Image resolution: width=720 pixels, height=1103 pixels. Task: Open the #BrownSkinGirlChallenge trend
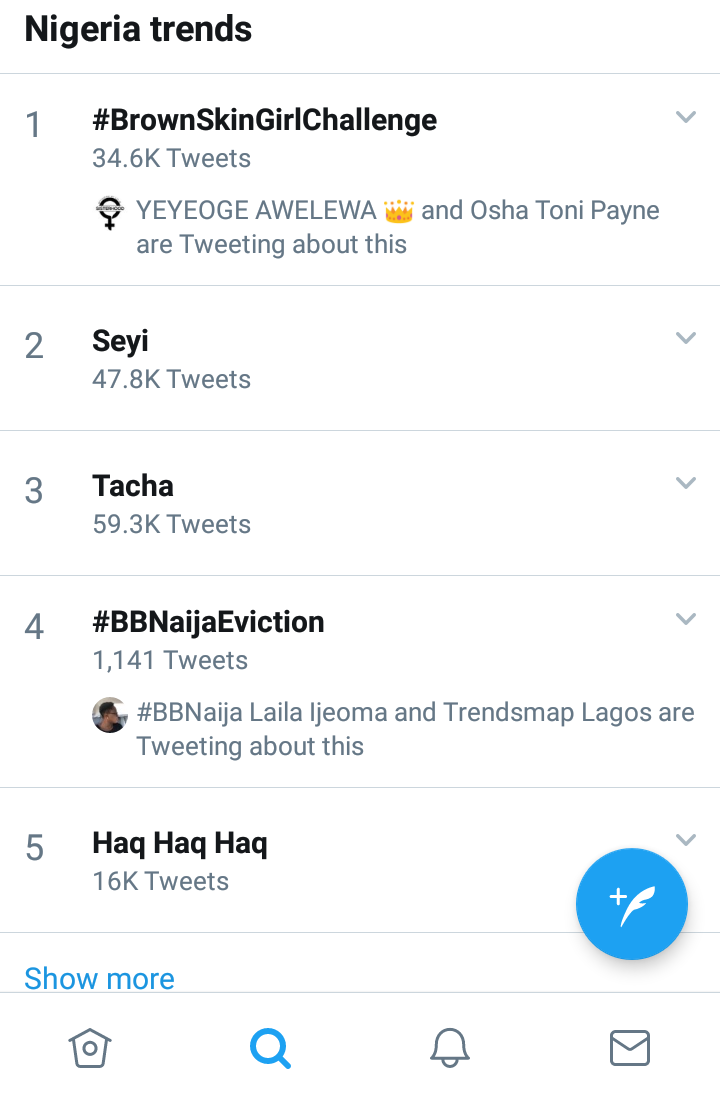click(x=264, y=120)
